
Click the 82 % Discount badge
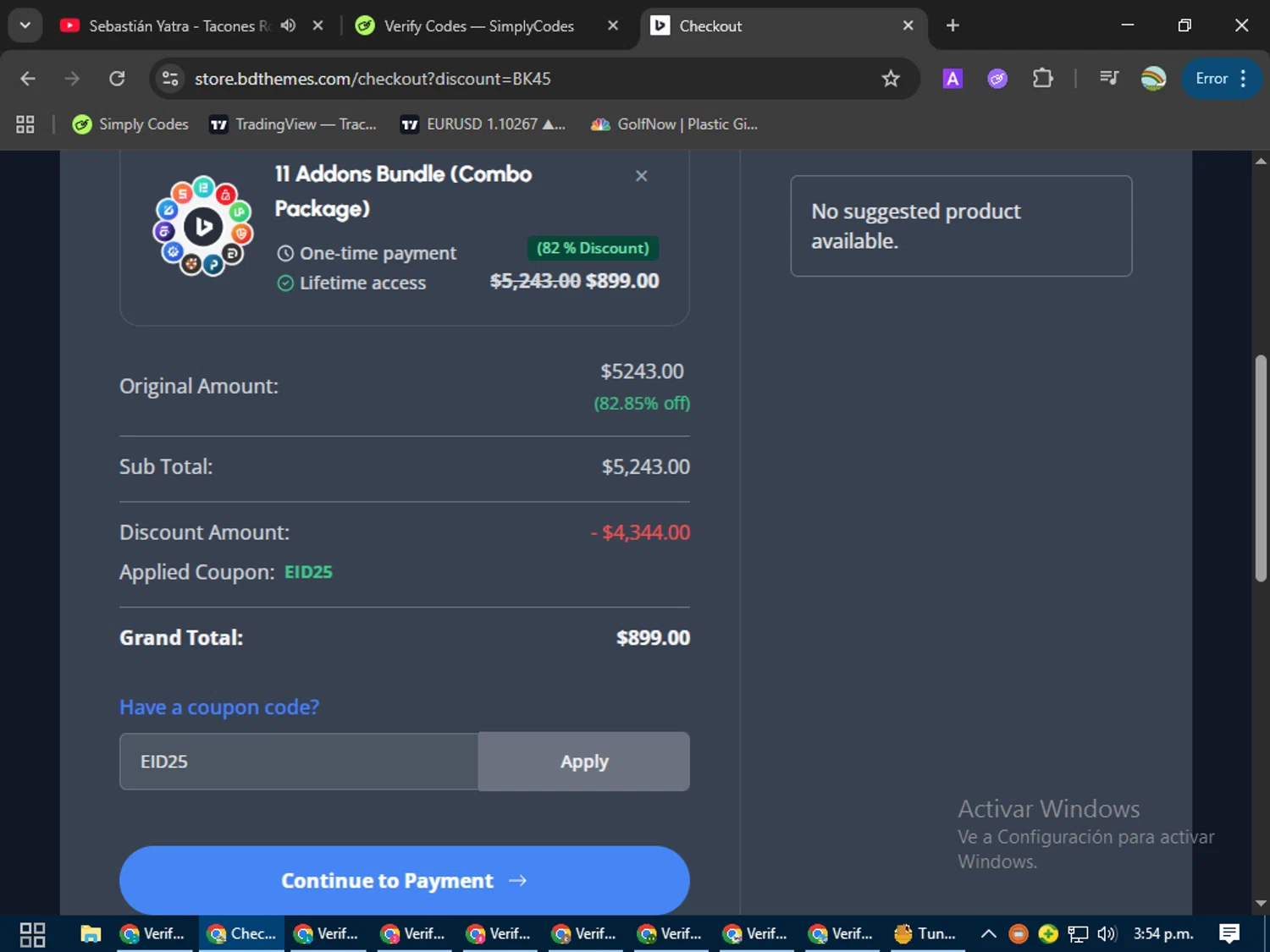593,248
